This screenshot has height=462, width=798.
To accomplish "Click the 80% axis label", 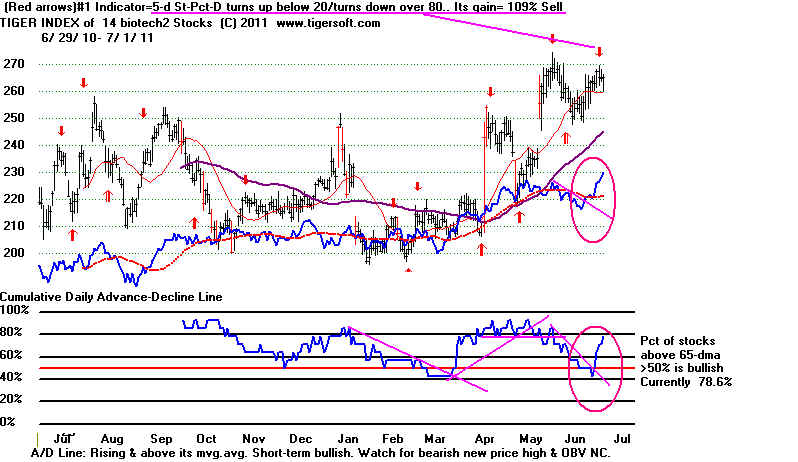I will tap(12, 332).
